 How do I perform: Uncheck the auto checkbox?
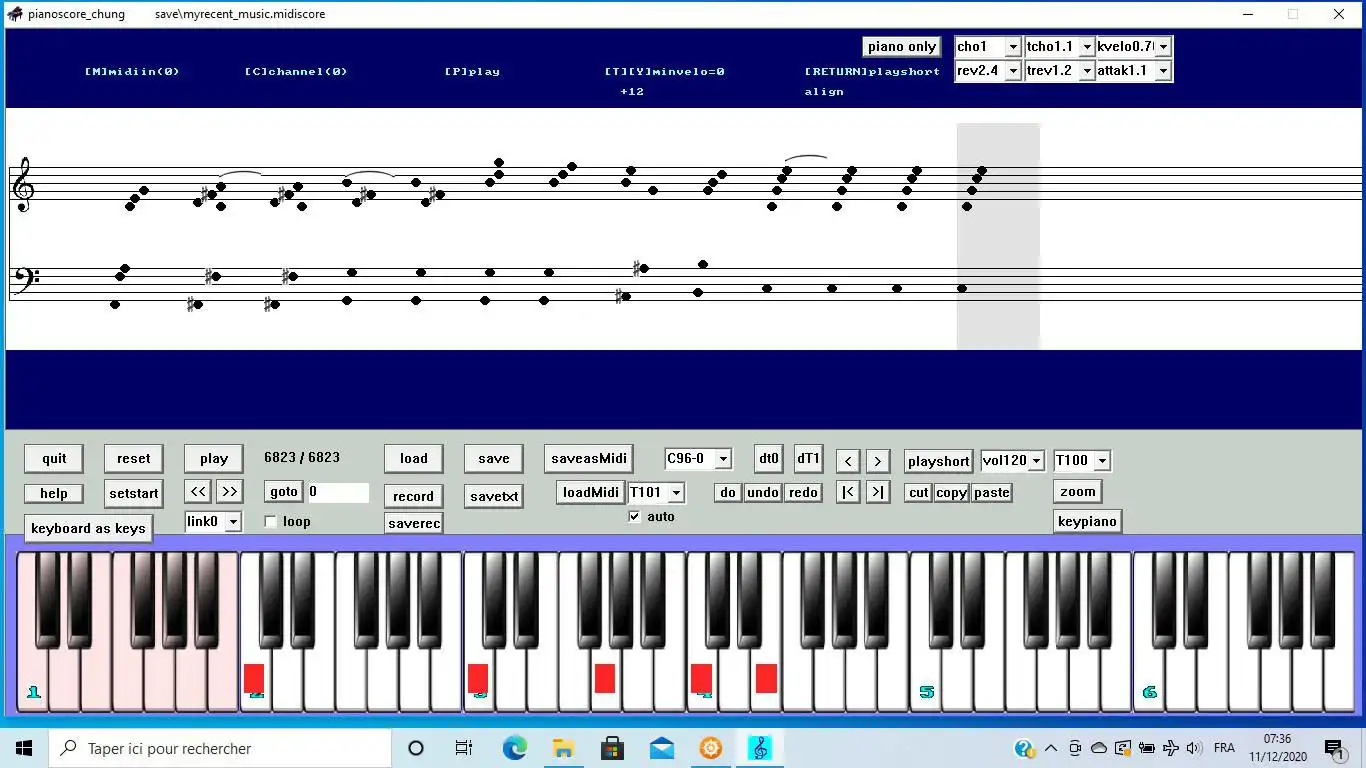(634, 517)
